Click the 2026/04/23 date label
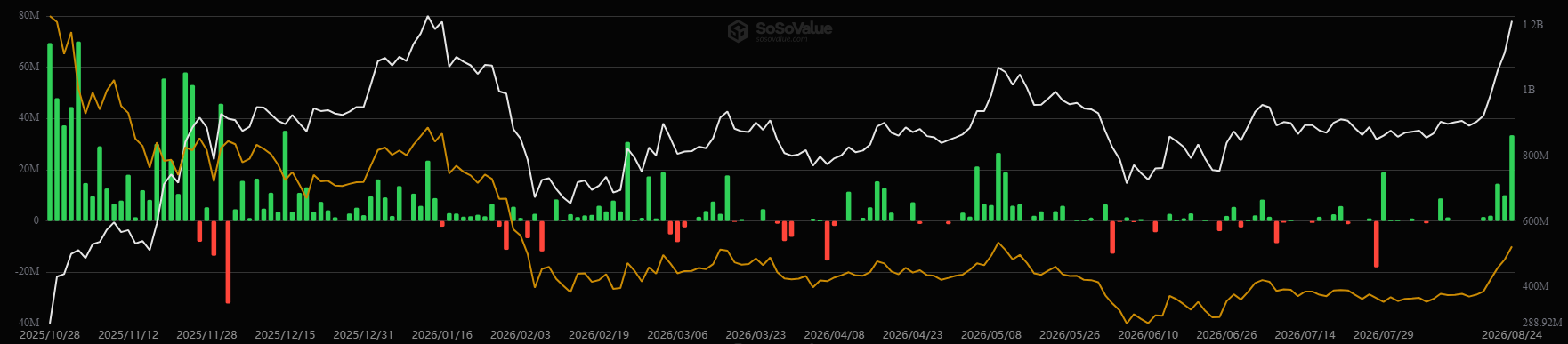1568x344 pixels. coord(912,335)
